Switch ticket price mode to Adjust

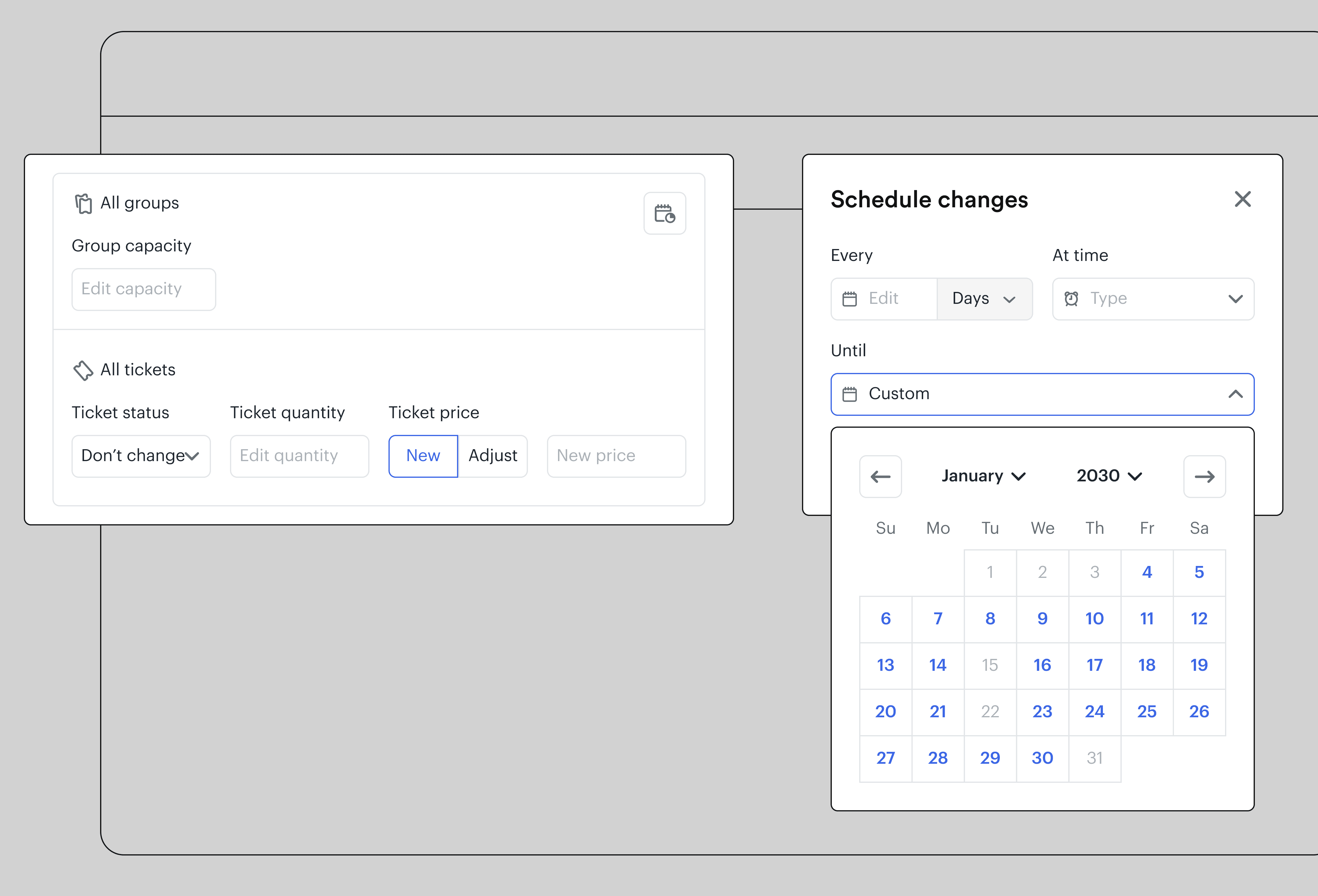click(x=492, y=456)
